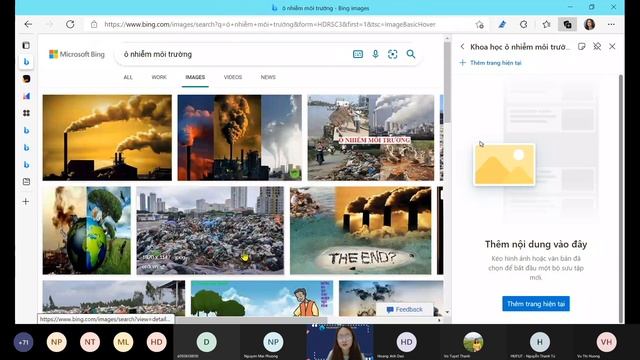Click the blue 'Thêm trang hiện tại' button
Screen dimensions: 640x360
[536, 304]
